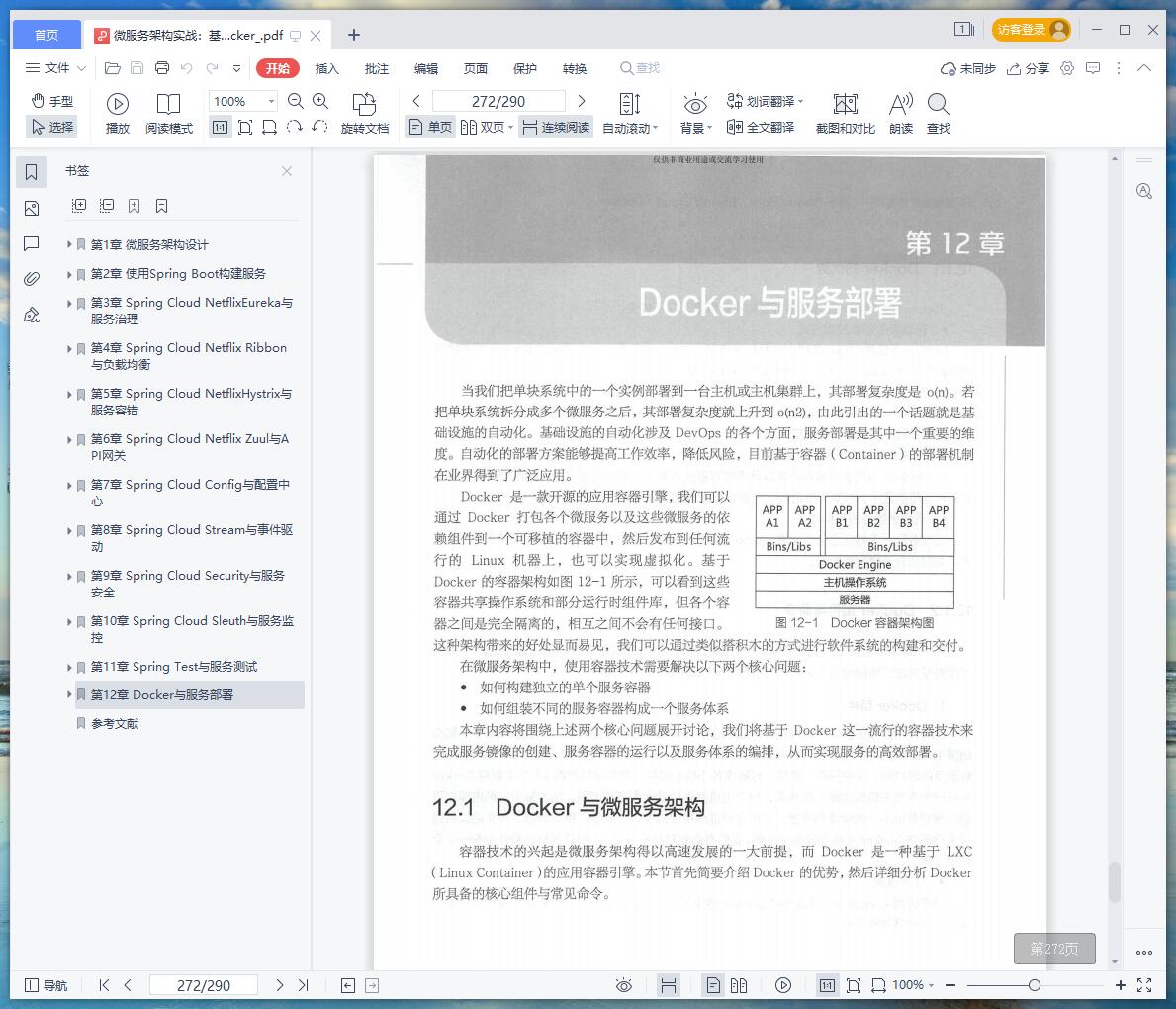Click the 播放 slideshow play button
This screenshot has width=1176, height=1009.
118,114
